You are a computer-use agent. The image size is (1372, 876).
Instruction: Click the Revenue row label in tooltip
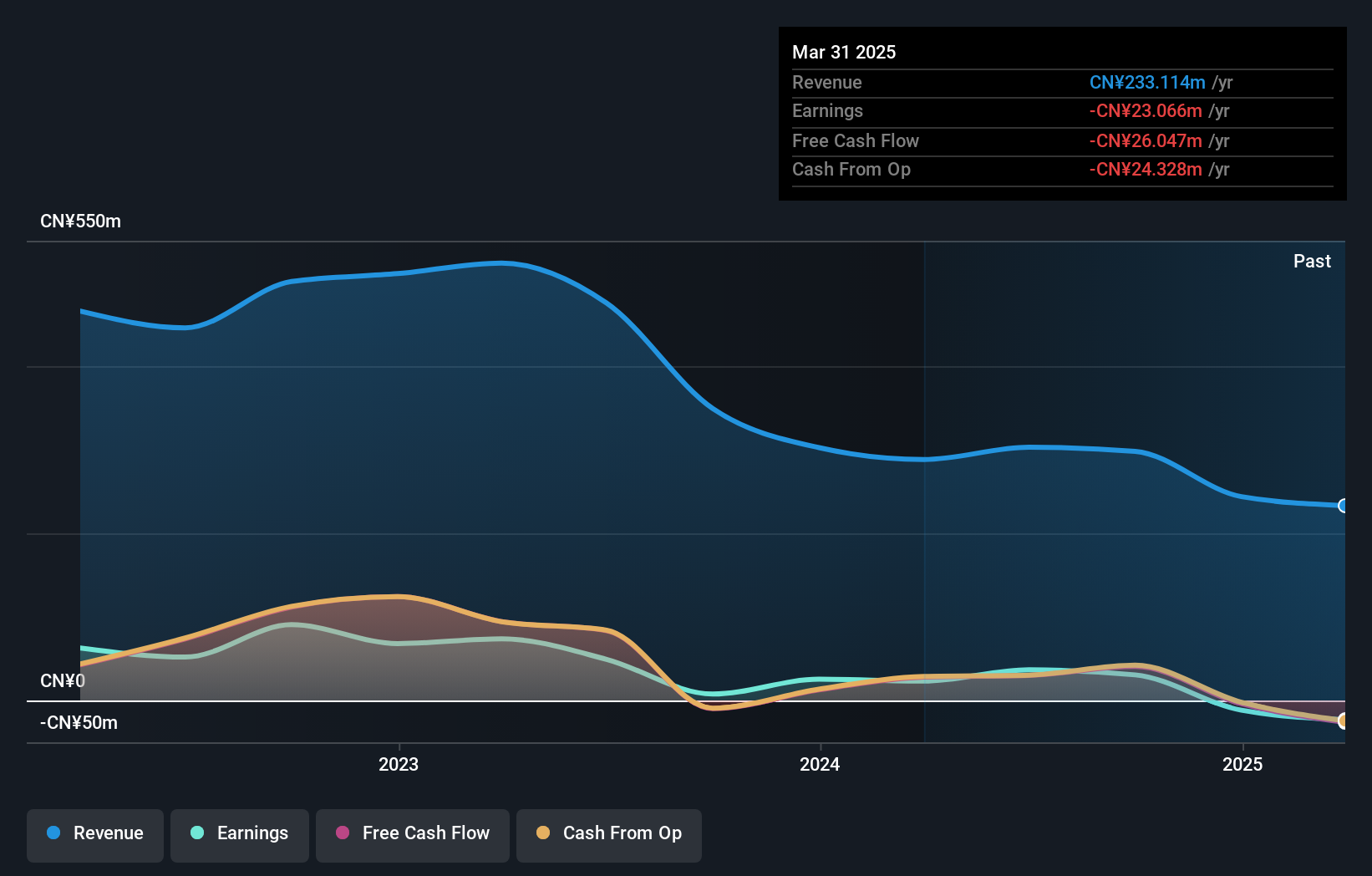tap(826, 82)
